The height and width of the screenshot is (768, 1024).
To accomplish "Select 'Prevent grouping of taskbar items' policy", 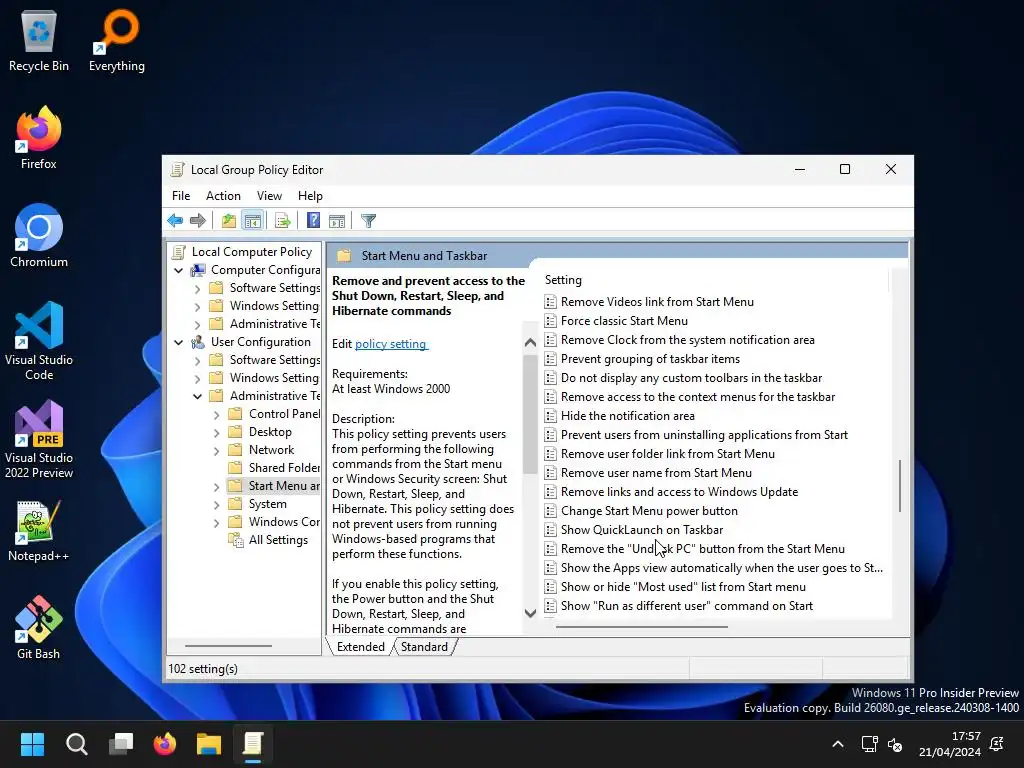I will pyautogui.click(x=650, y=359).
